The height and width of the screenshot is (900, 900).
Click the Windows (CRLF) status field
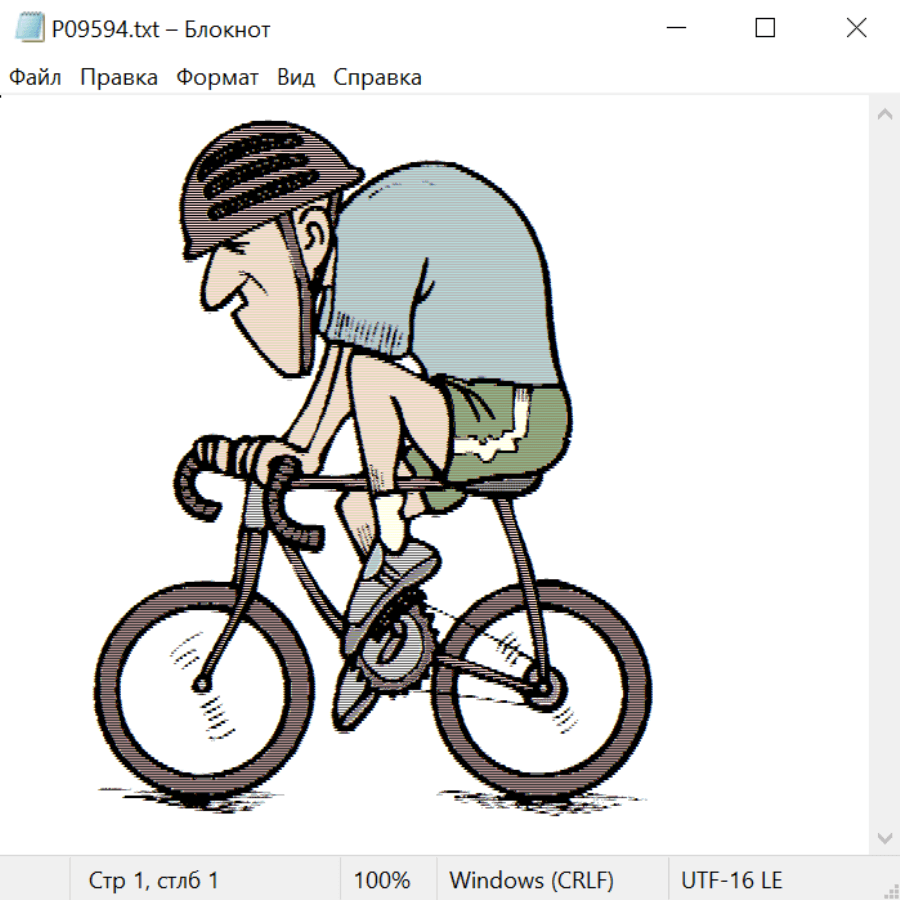pyautogui.click(x=531, y=881)
